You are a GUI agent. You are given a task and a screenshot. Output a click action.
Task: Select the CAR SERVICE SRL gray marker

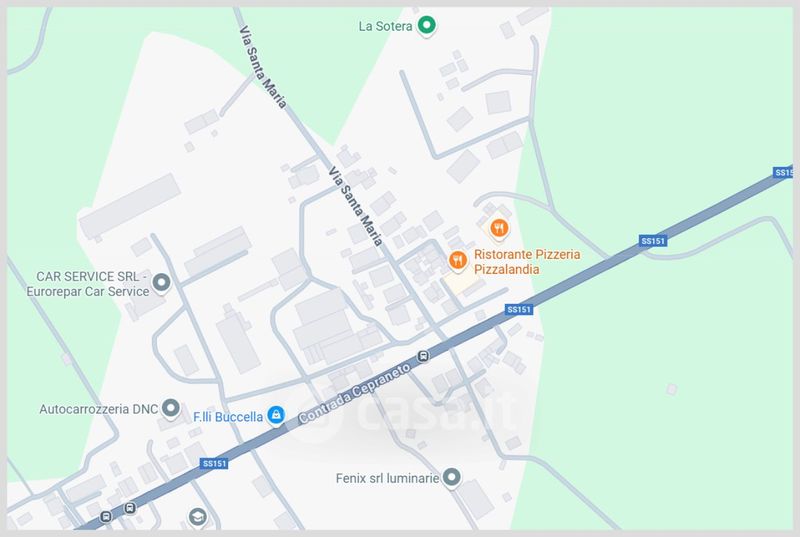click(162, 283)
